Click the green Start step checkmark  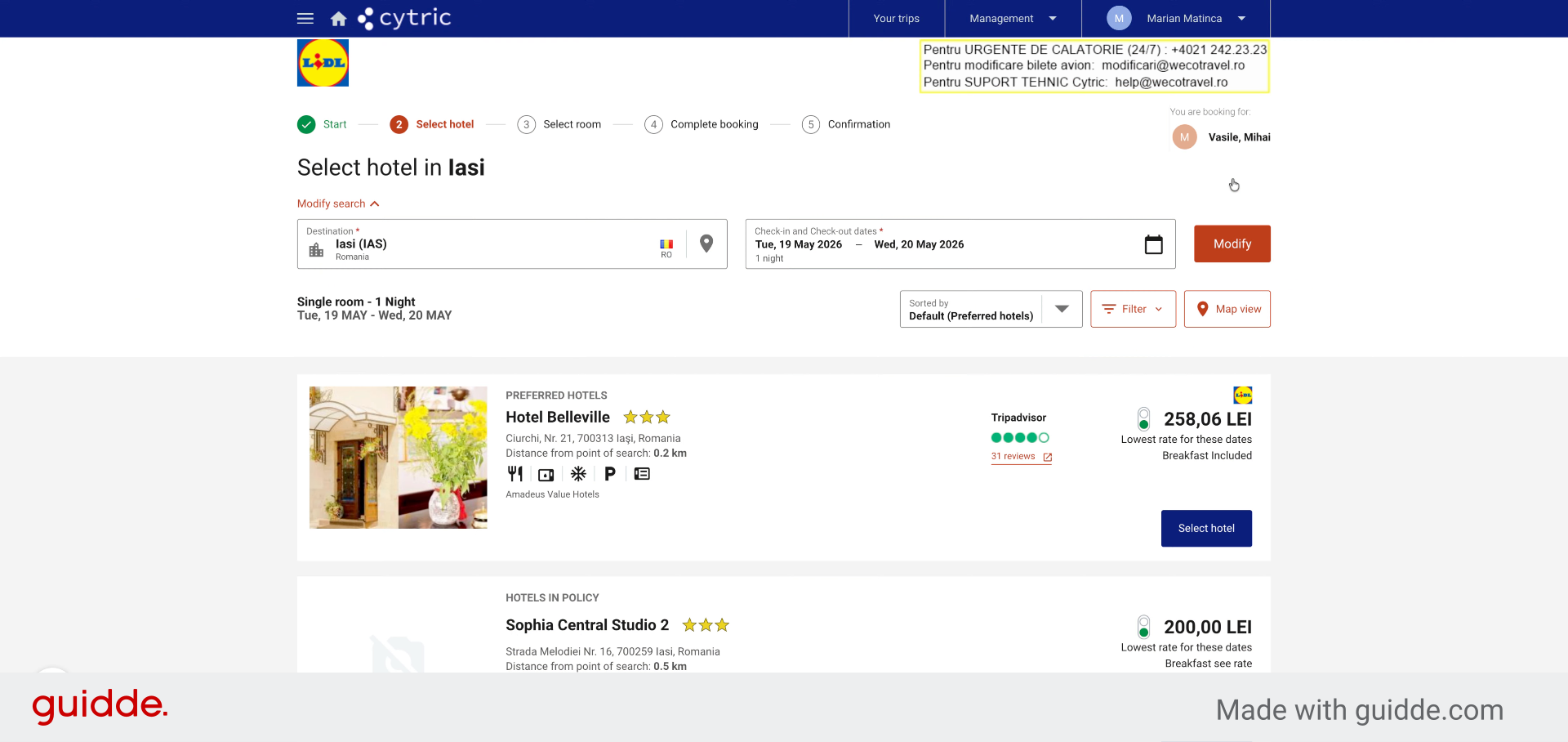pyautogui.click(x=306, y=124)
